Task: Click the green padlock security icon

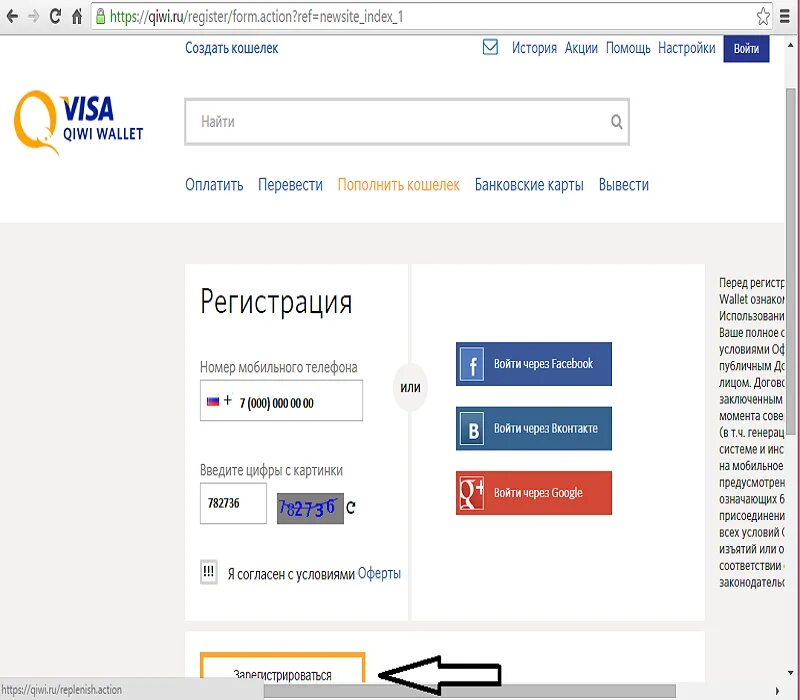Action: click(101, 16)
